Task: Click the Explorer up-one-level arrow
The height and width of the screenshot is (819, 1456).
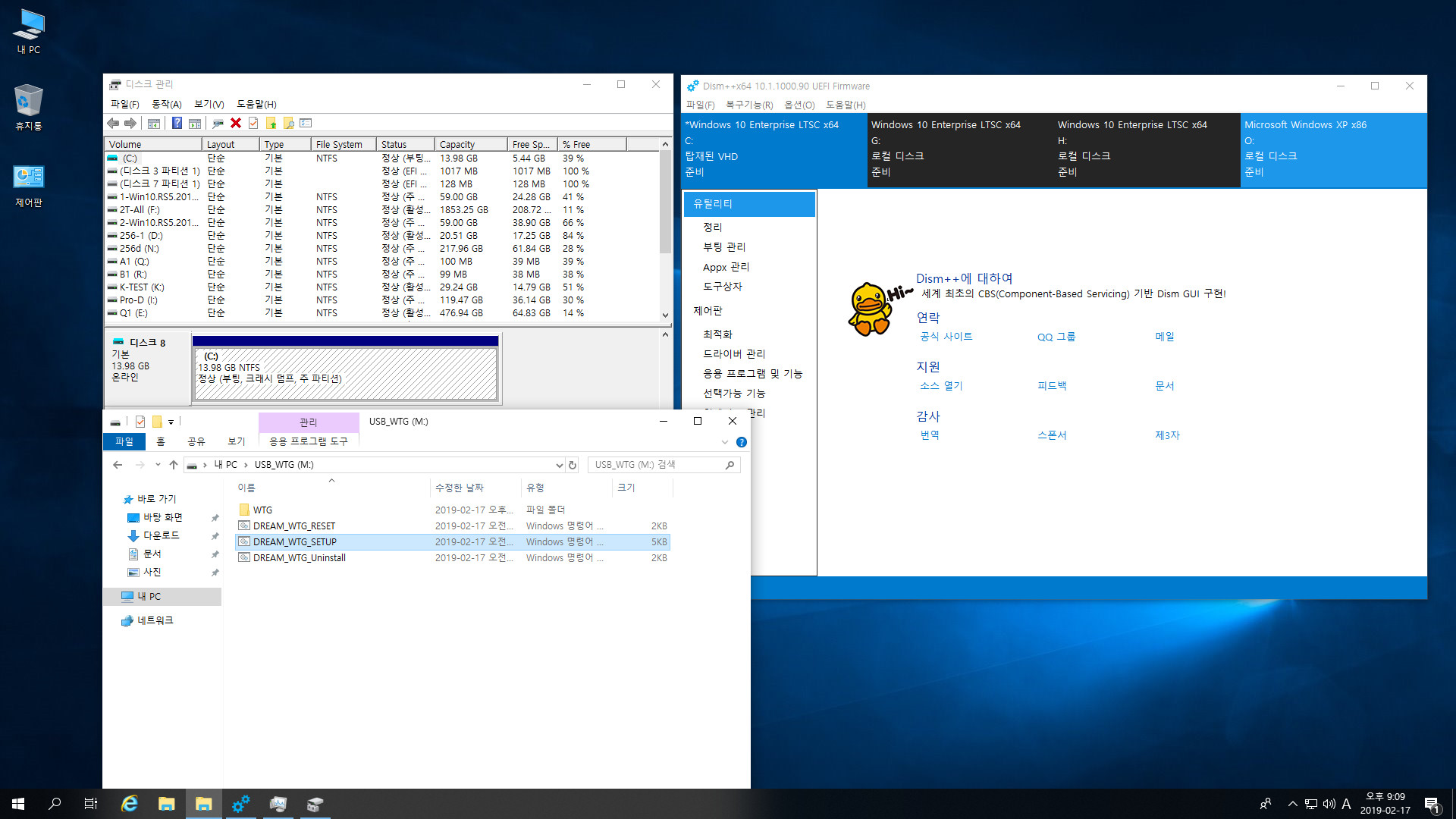Action: [x=174, y=465]
